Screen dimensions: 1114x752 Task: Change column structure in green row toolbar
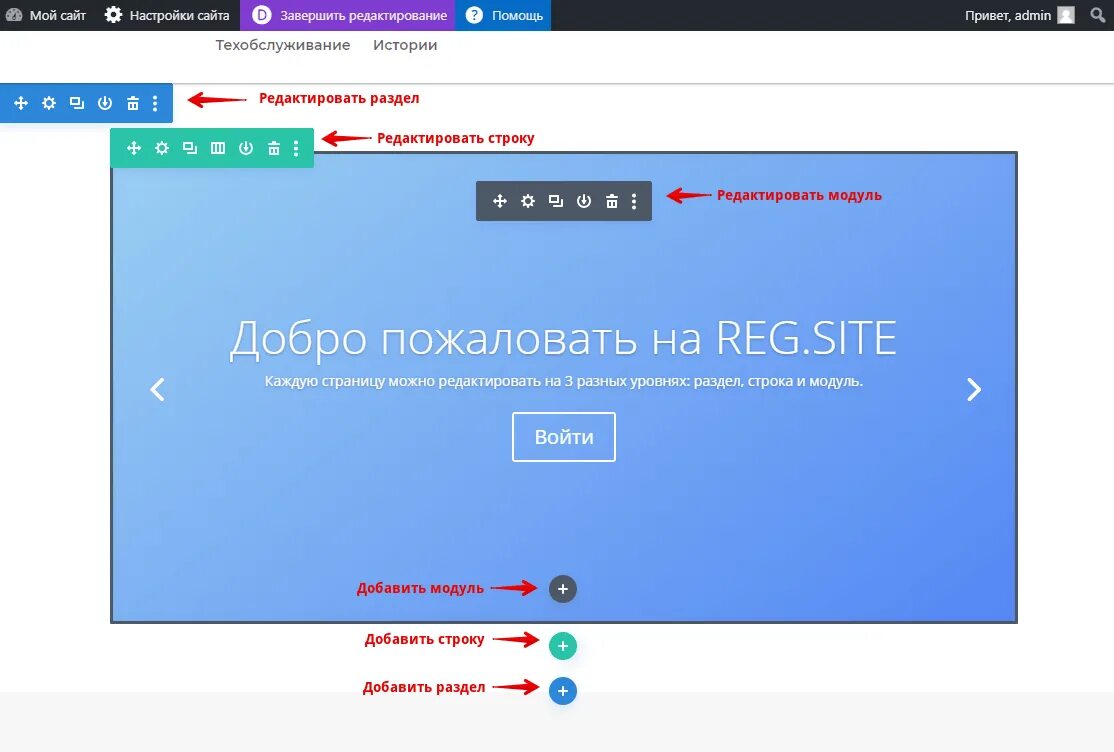[x=217, y=148]
